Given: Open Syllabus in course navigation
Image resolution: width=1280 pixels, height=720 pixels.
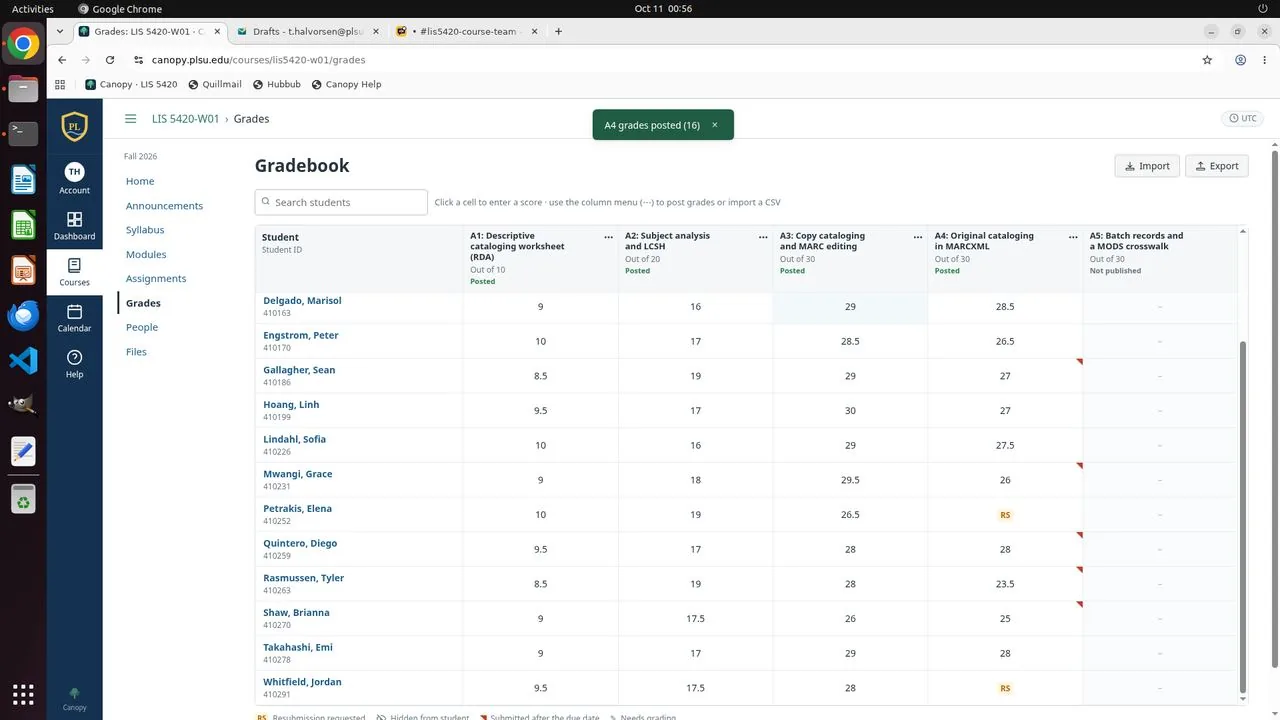Looking at the screenshot, I should [x=145, y=230].
